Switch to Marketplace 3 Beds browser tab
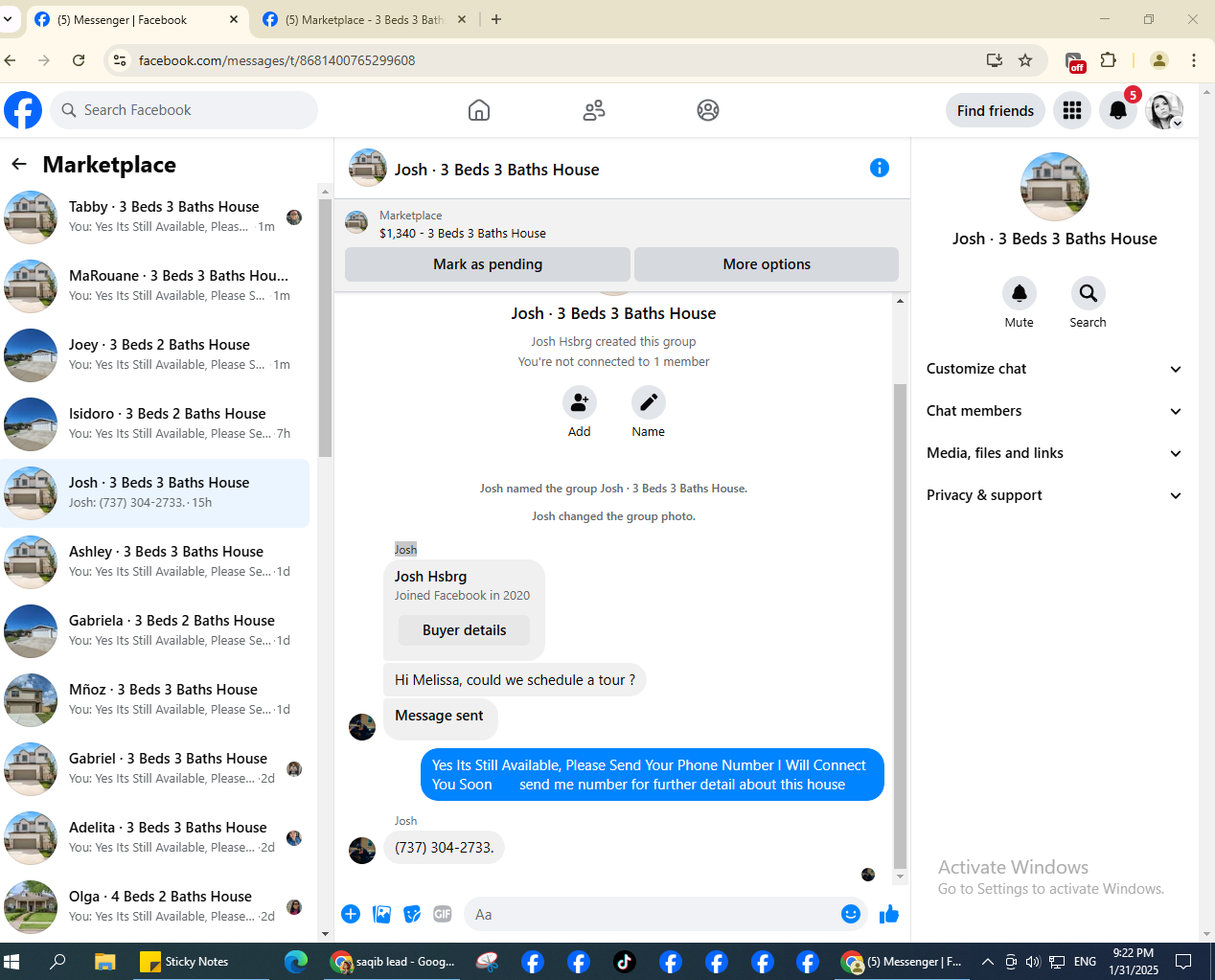The image size is (1215, 980). (364, 19)
